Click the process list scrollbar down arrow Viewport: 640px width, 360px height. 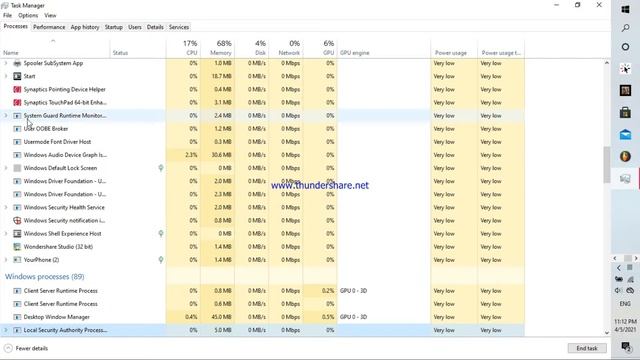coord(607,333)
